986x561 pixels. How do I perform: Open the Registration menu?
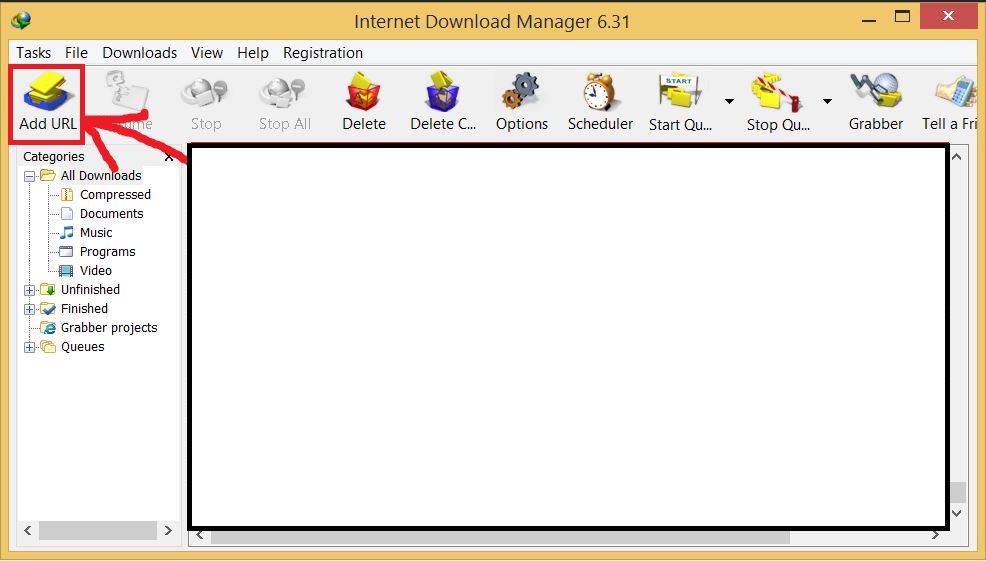[x=323, y=53]
